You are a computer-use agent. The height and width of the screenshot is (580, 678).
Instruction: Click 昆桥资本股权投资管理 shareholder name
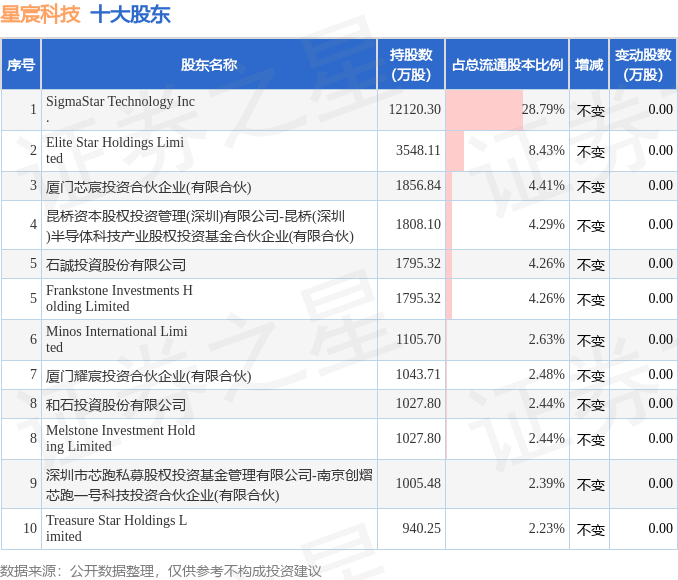point(200,225)
